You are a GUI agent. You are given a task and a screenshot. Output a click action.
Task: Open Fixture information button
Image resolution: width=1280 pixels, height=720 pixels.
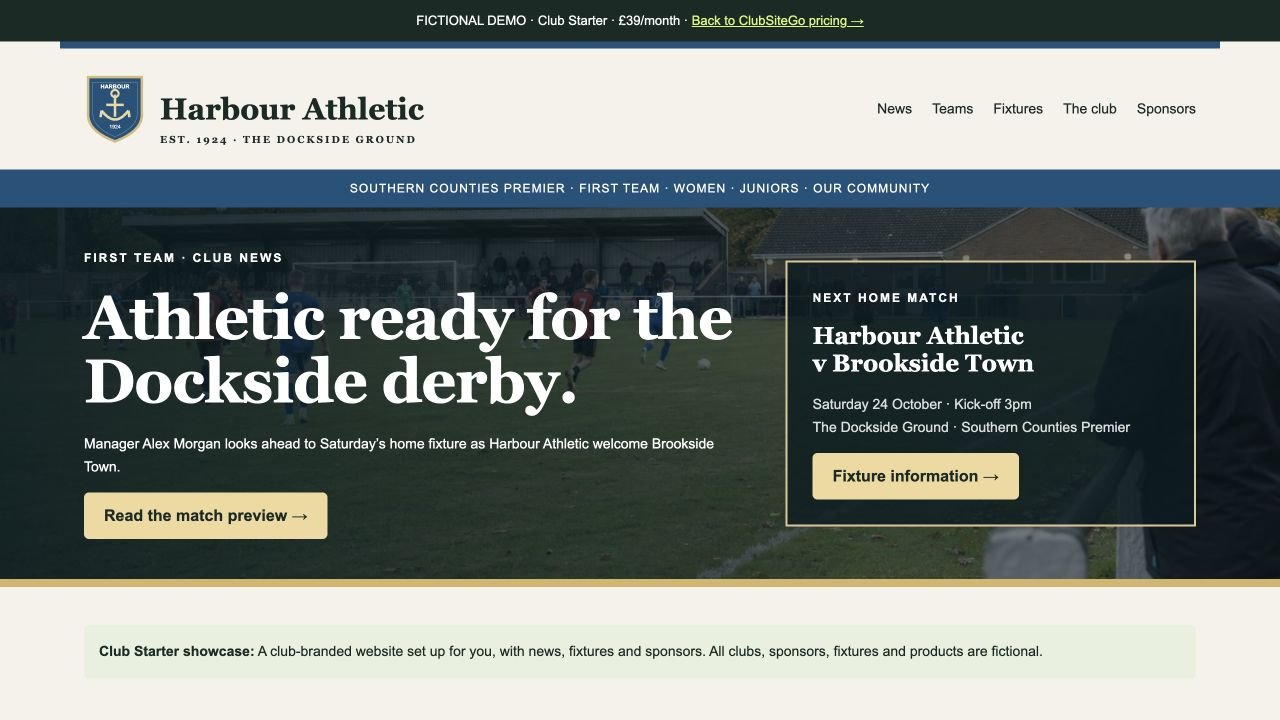(x=915, y=476)
